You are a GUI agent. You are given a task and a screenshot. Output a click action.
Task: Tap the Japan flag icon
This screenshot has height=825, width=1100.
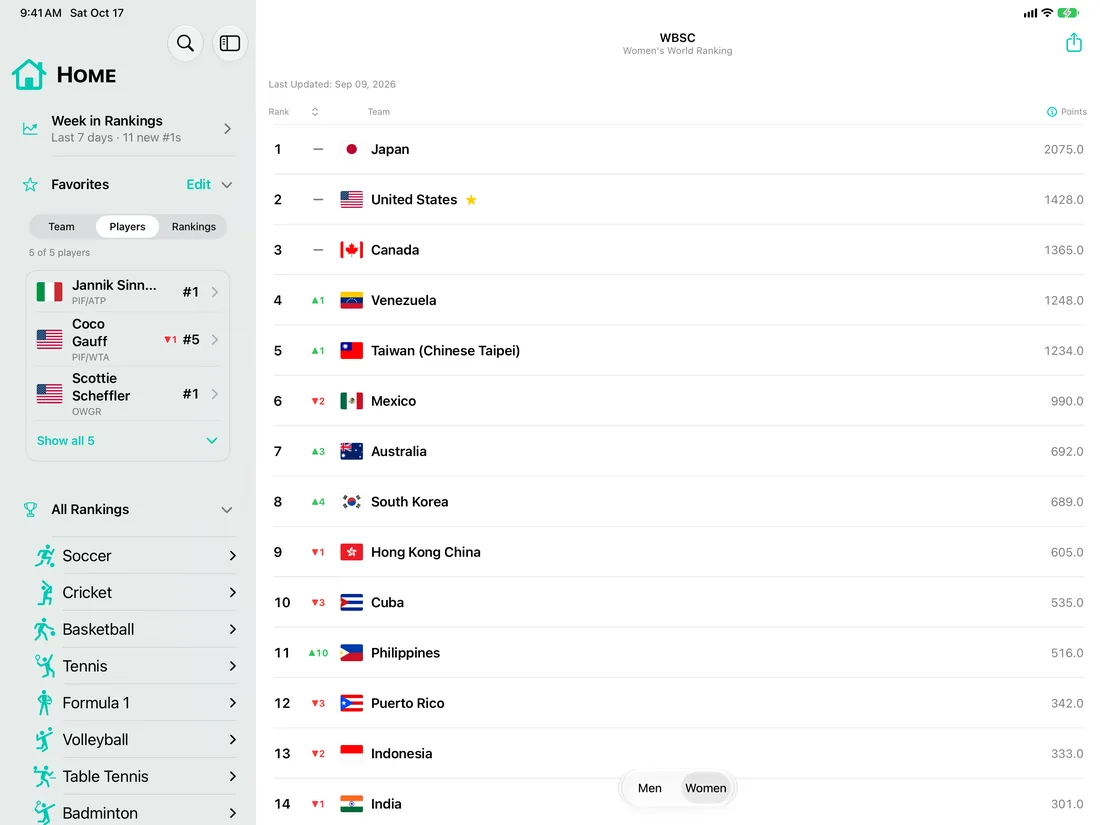[x=351, y=149]
